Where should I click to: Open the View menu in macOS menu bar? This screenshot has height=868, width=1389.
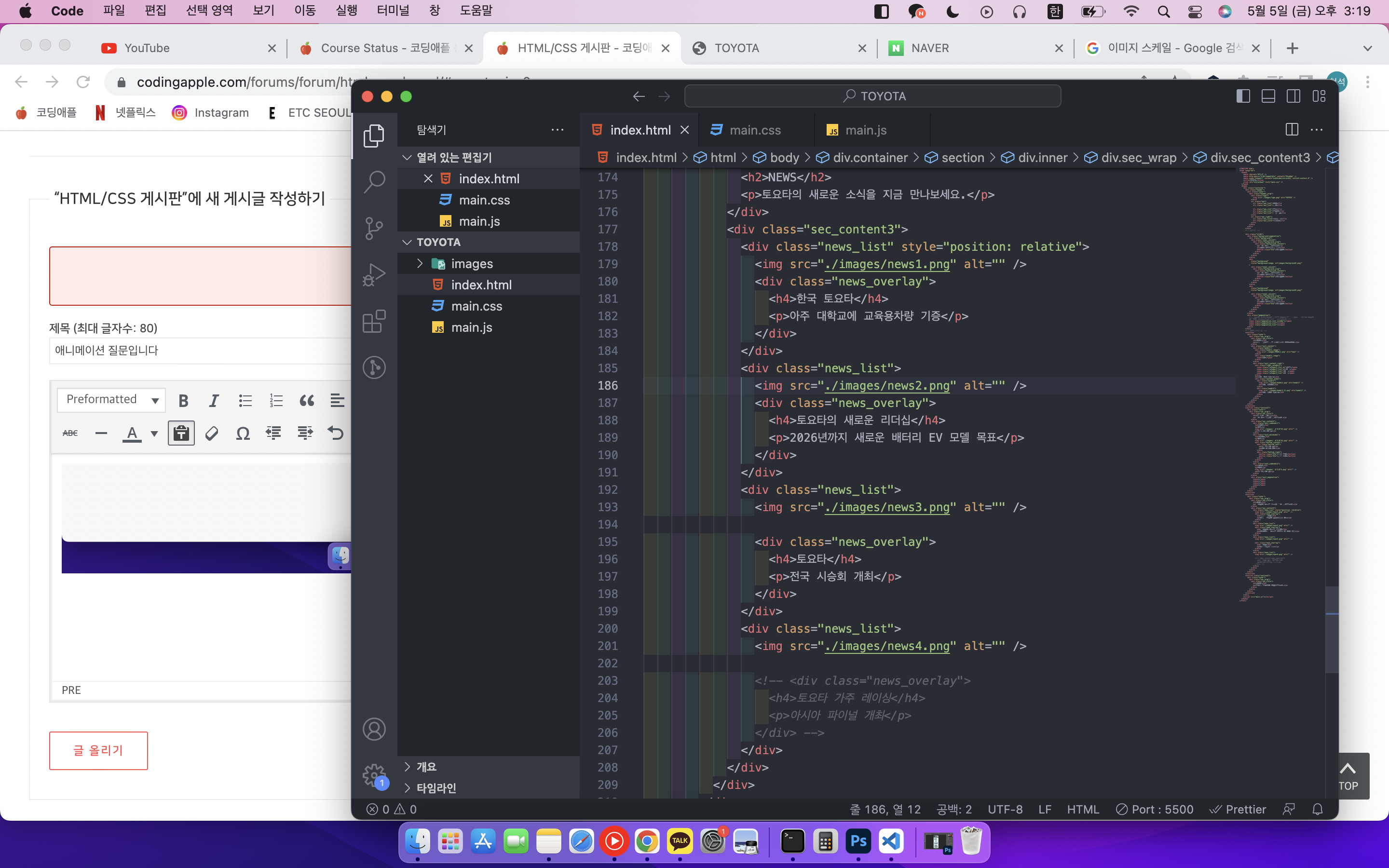263,10
